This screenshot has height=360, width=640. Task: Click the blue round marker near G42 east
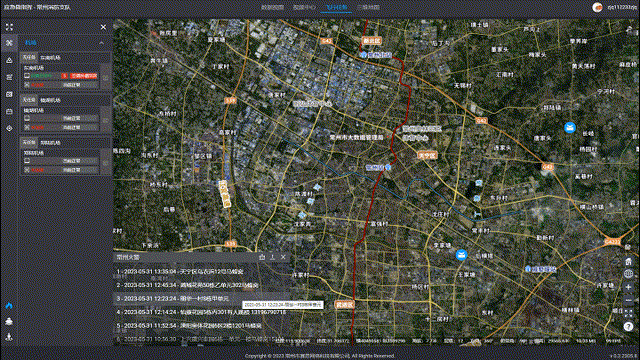570,127
